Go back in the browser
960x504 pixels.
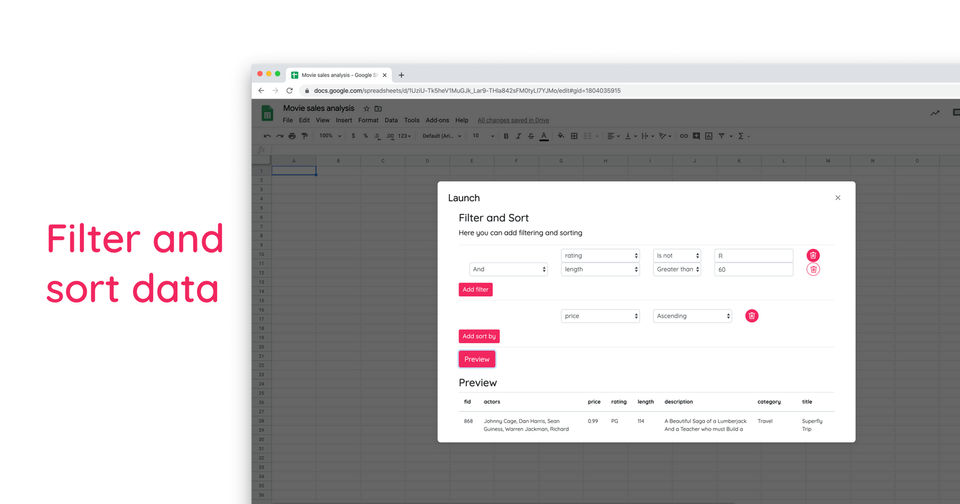pyautogui.click(x=261, y=91)
